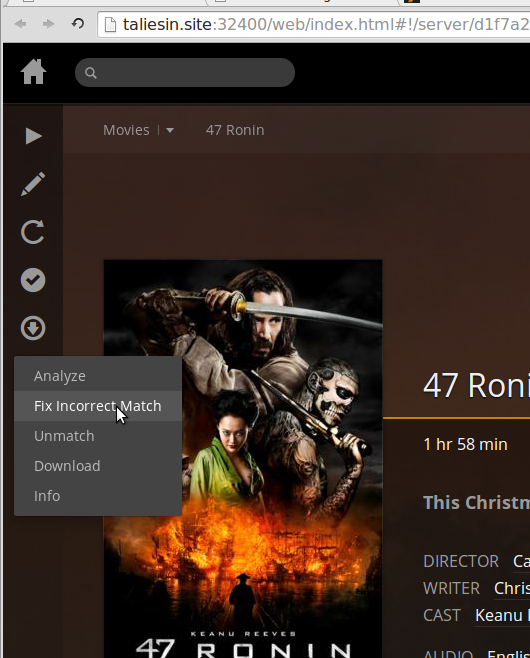Reload the page with browser refresh icon
530x658 pixels.
pos(78,24)
